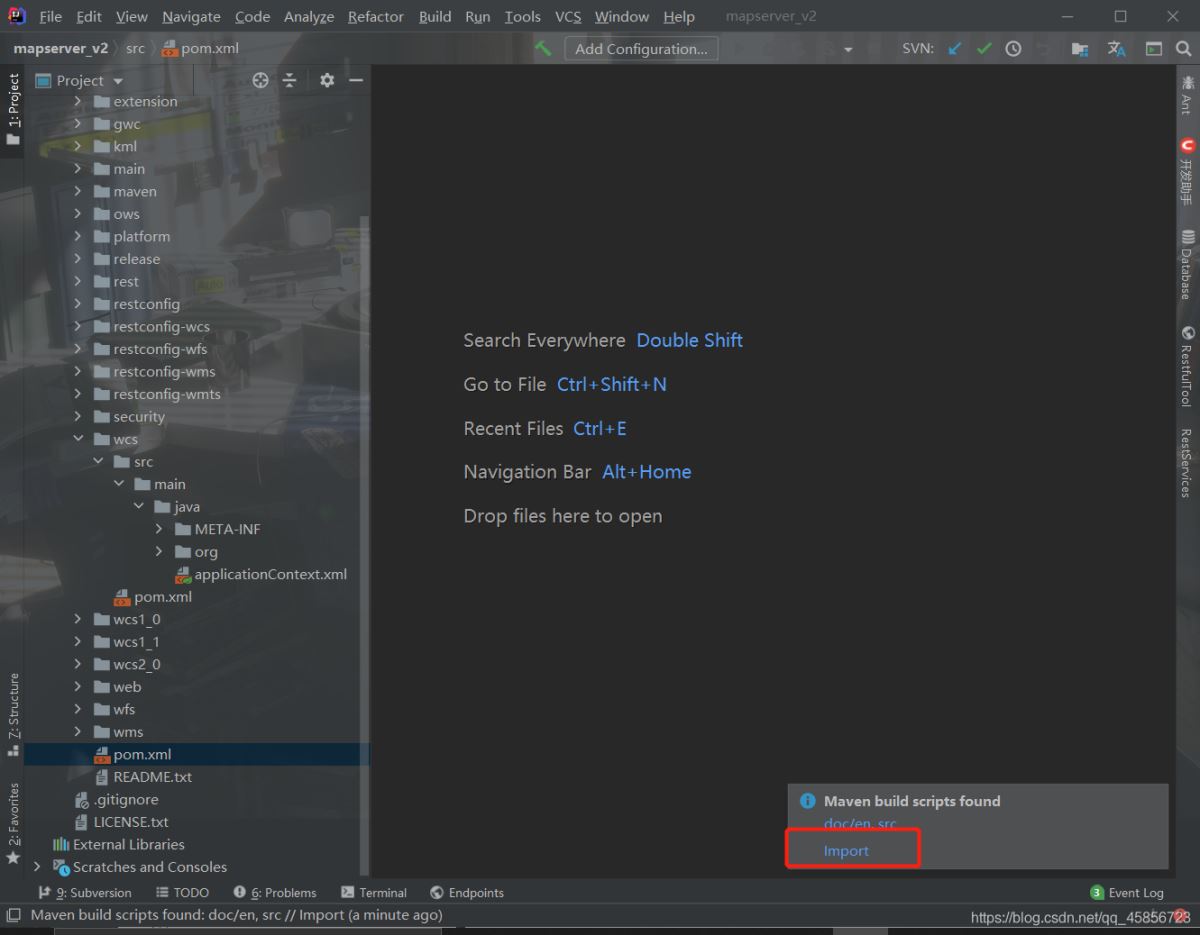Open the Terminal tab at bottom

click(x=374, y=892)
